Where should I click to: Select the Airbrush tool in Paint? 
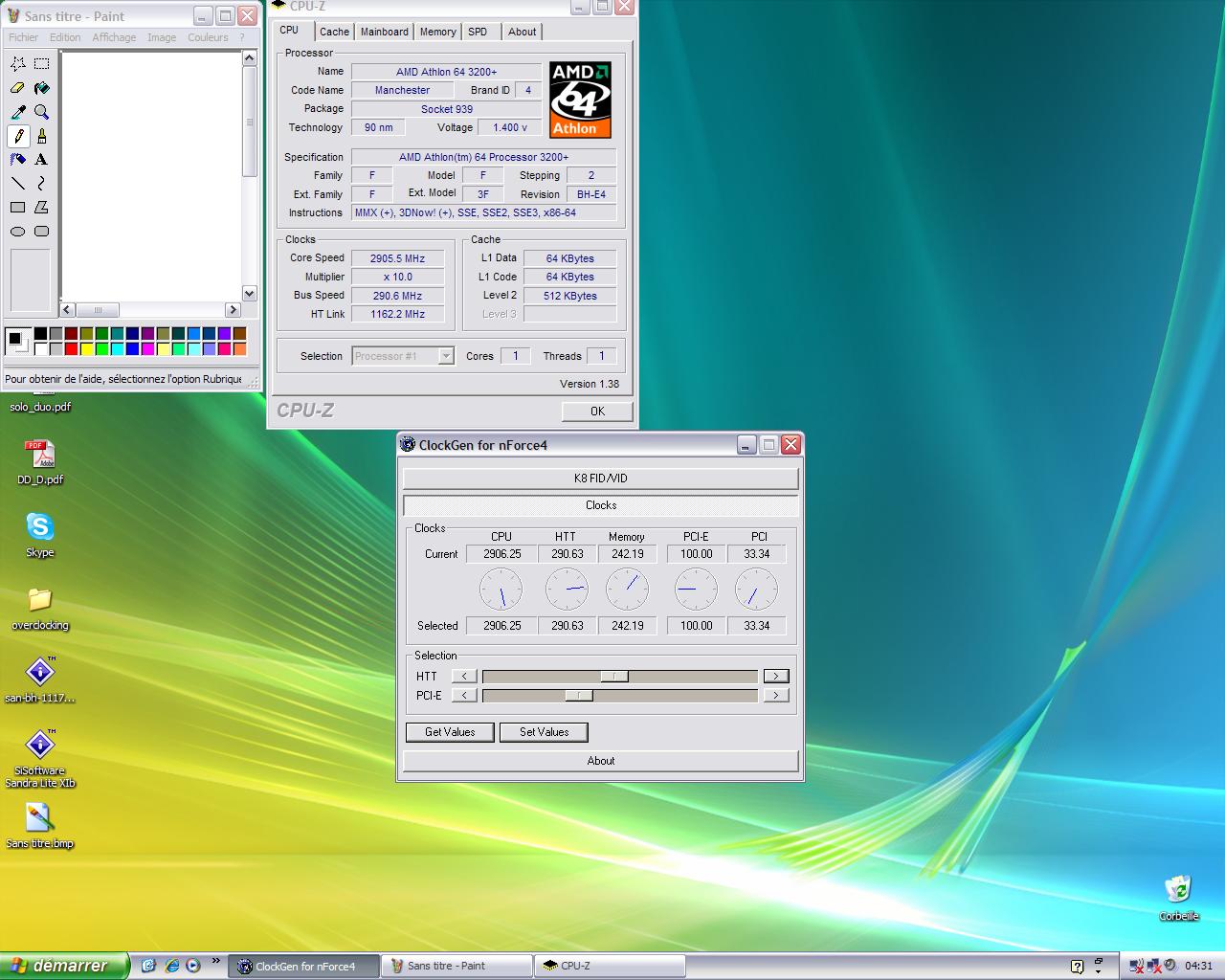(18, 160)
